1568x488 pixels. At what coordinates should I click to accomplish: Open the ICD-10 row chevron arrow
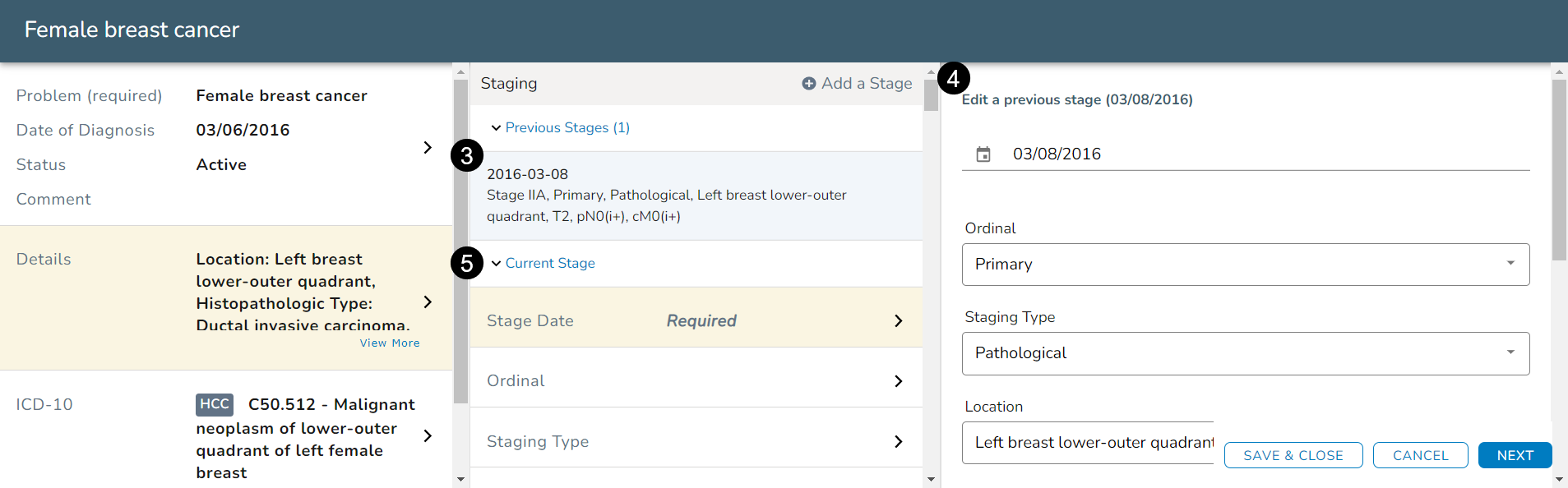[x=427, y=436]
